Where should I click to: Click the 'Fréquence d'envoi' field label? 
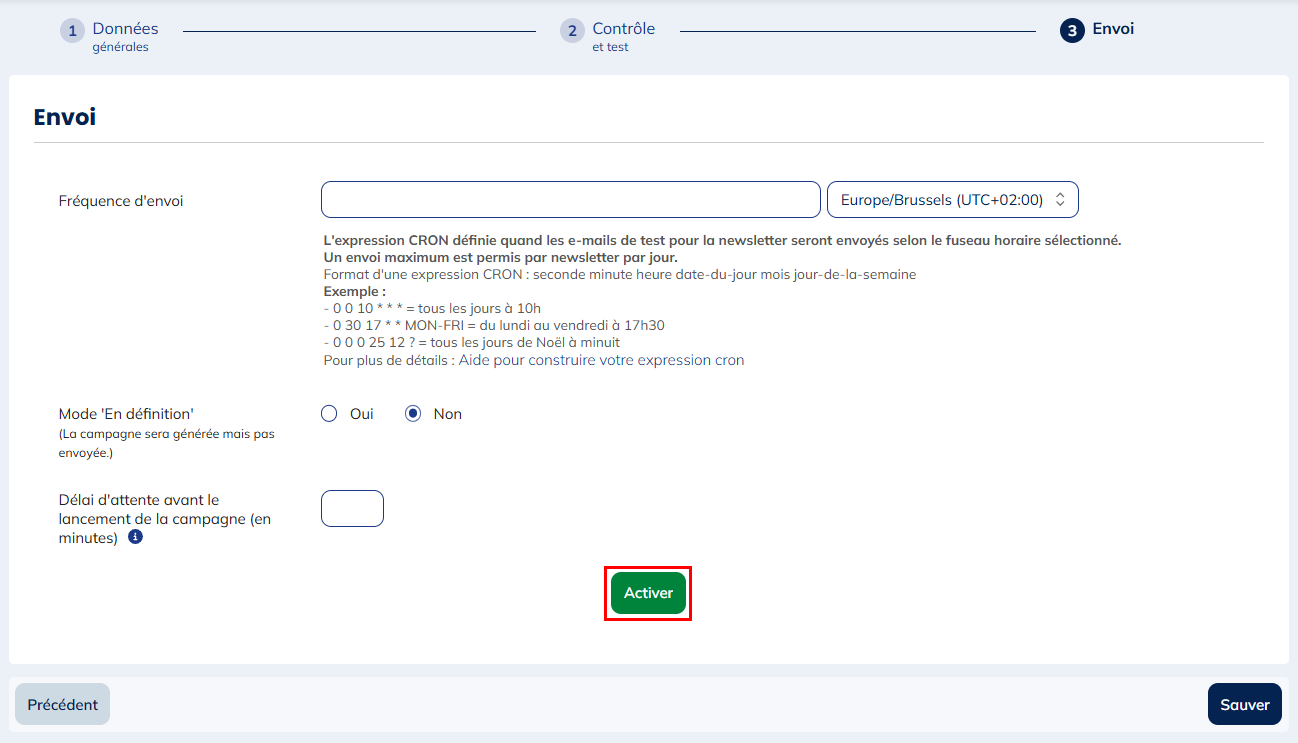pos(121,201)
